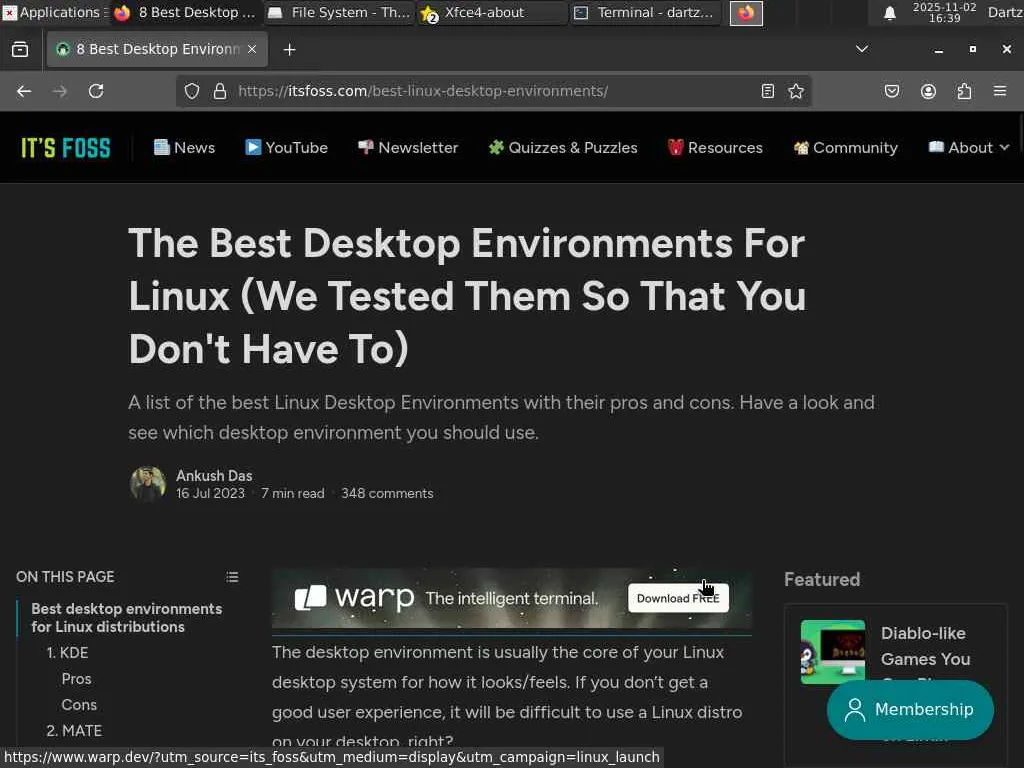Toggle reader view icon in address bar
The height and width of the screenshot is (768, 1024).
768,91
